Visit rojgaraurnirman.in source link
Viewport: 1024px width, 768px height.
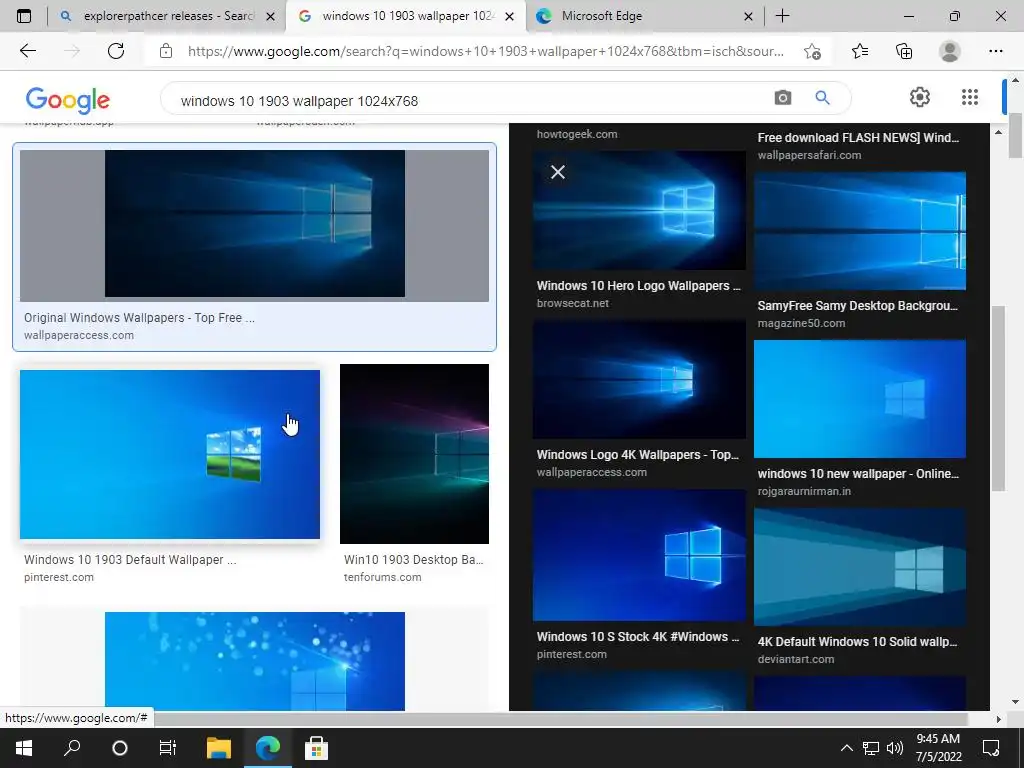click(804, 491)
